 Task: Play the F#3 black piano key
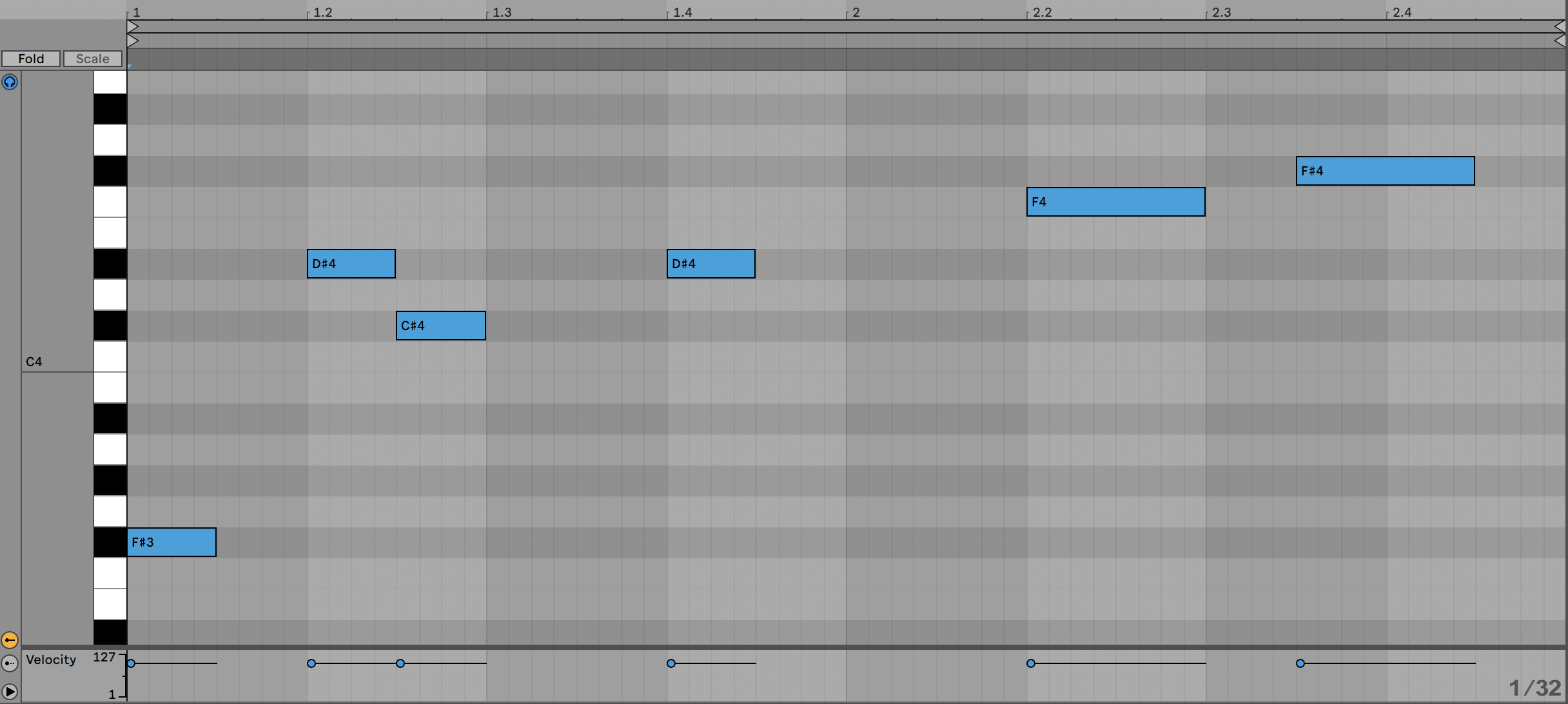(110, 542)
